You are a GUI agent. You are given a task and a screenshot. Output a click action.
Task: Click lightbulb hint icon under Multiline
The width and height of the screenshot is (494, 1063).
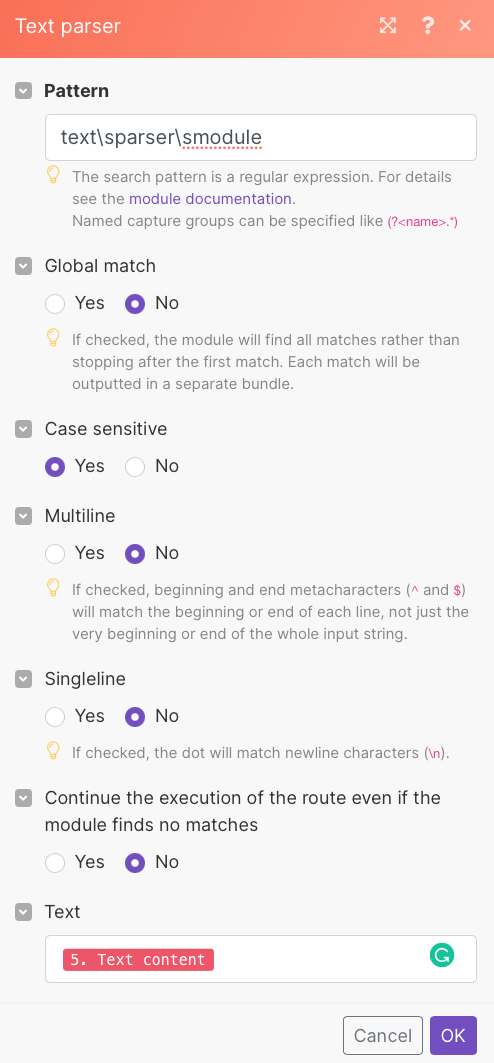point(54,588)
